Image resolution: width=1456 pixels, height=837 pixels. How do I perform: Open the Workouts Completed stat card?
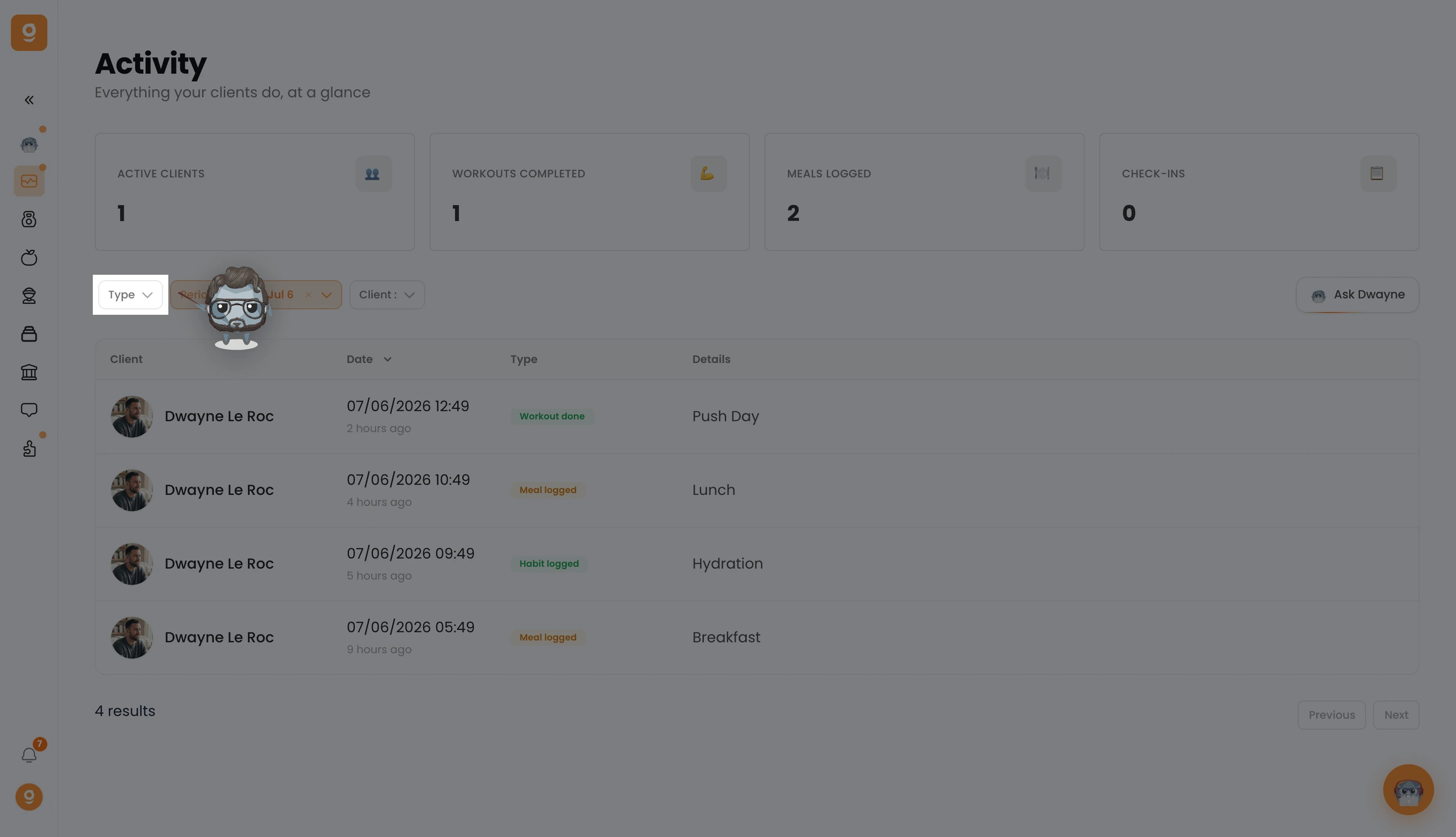[590, 192]
